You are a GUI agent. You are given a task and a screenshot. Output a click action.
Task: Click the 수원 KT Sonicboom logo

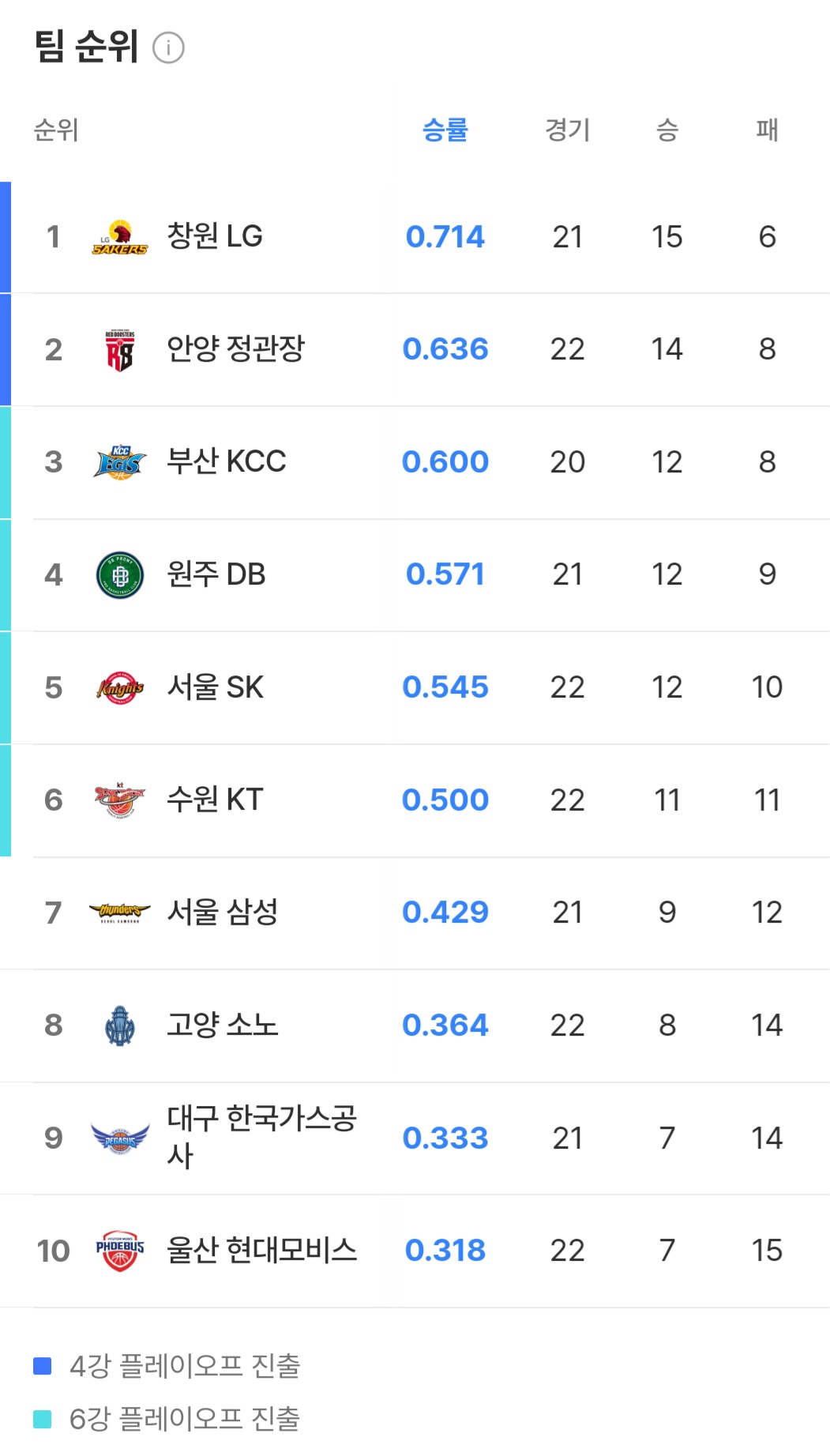point(120,800)
